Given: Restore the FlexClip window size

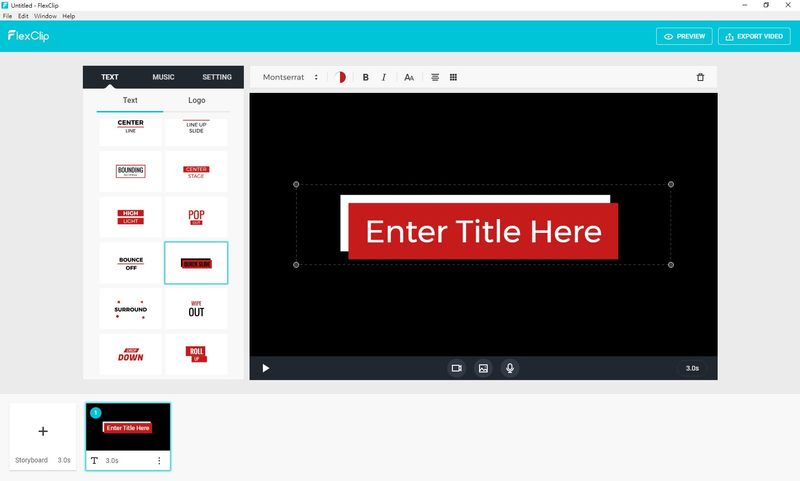Looking at the screenshot, I should click(x=766, y=5).
